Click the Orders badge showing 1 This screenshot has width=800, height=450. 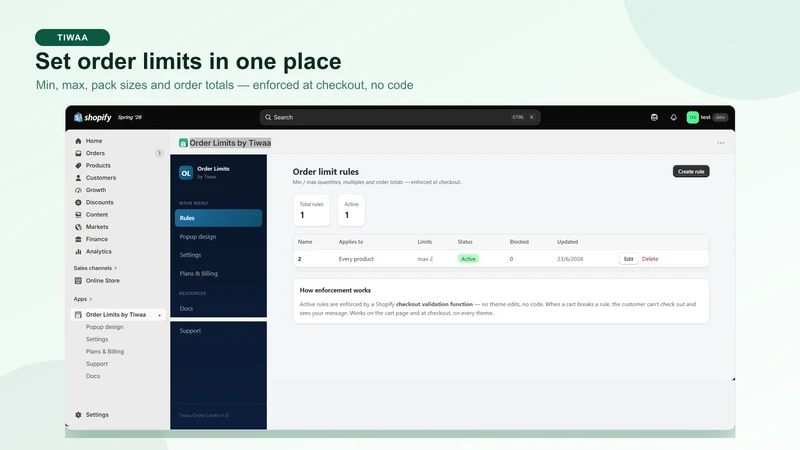159,153
